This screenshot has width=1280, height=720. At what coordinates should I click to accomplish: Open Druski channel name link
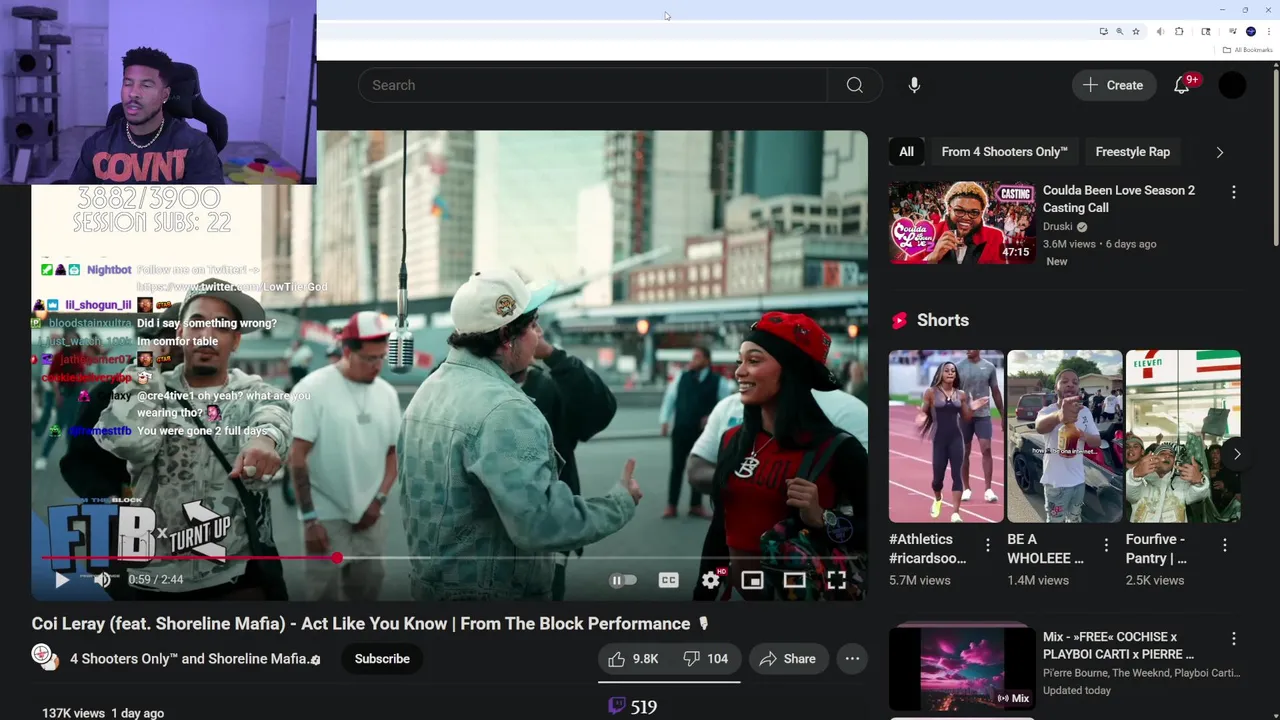click(x=1057, y=227)
